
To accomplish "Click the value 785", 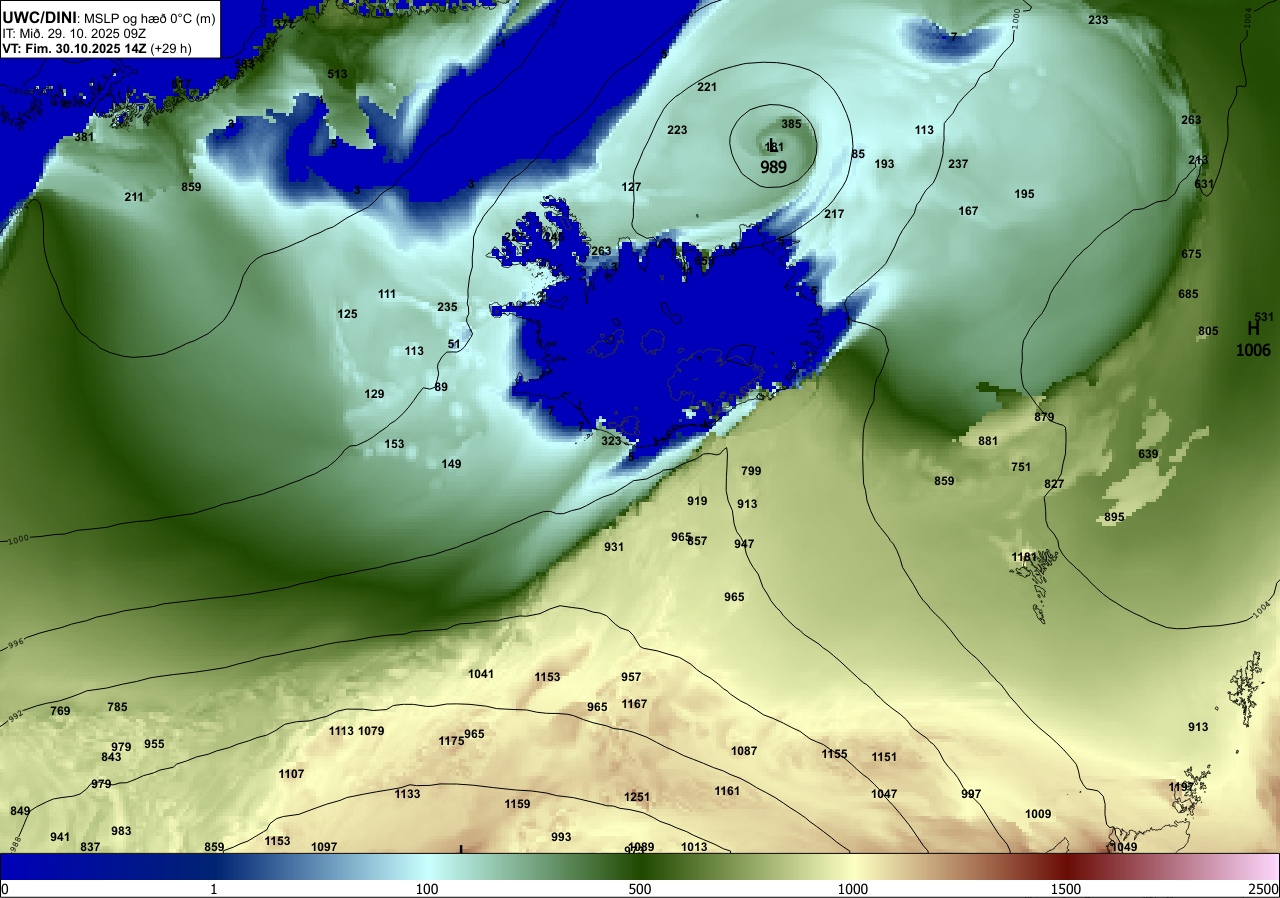I will coord(117,707).
